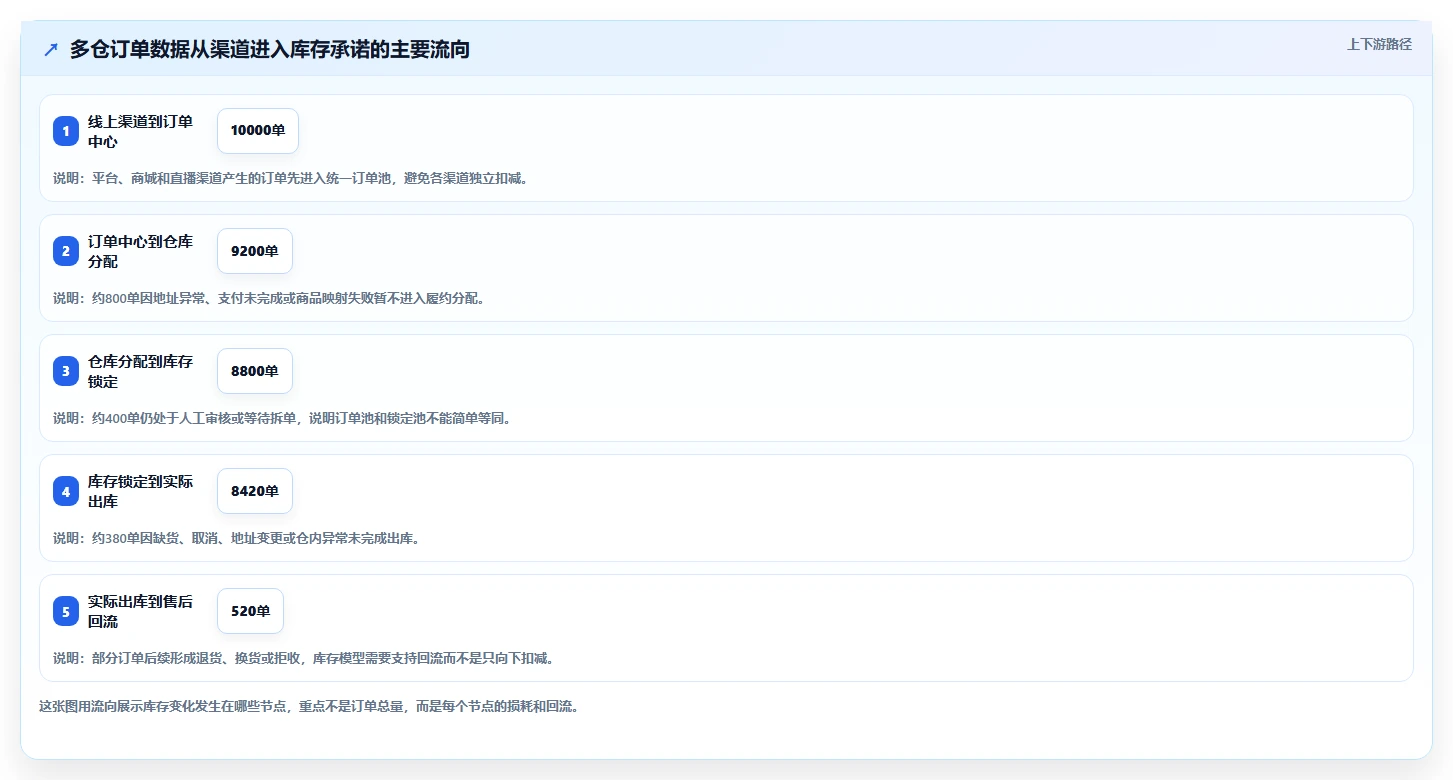The width and height of the screenshot is (1453, 780).
Task: Click the 9200单 value chip
Action: click(x=255, y=251)
